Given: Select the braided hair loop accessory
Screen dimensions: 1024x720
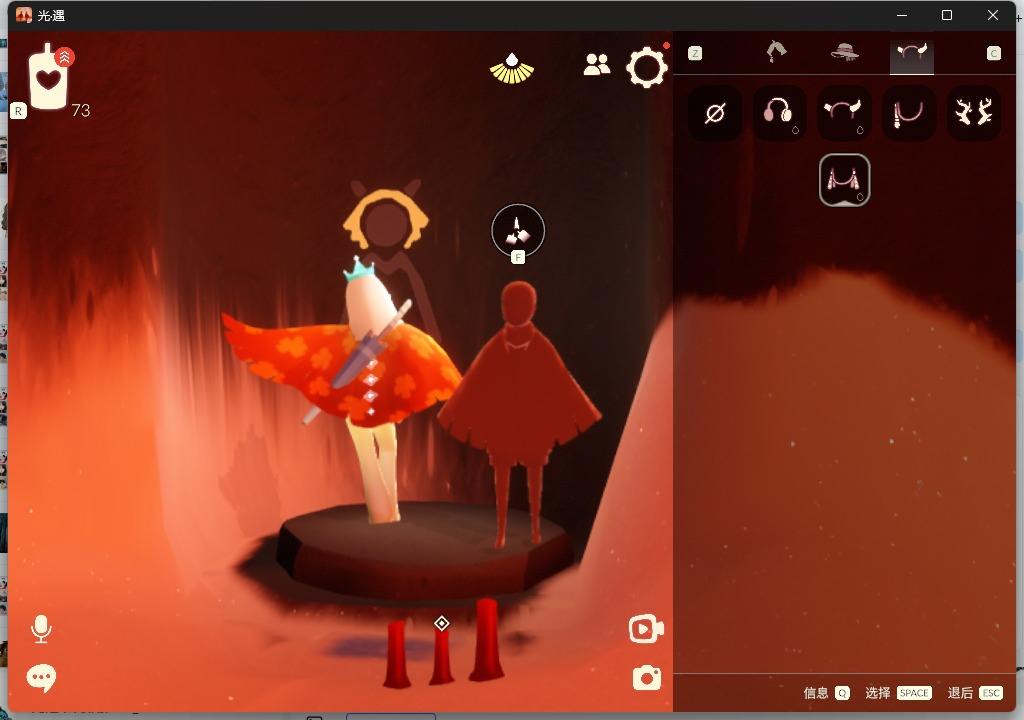Looking at the screenshot, I should [x=908, y=113].
